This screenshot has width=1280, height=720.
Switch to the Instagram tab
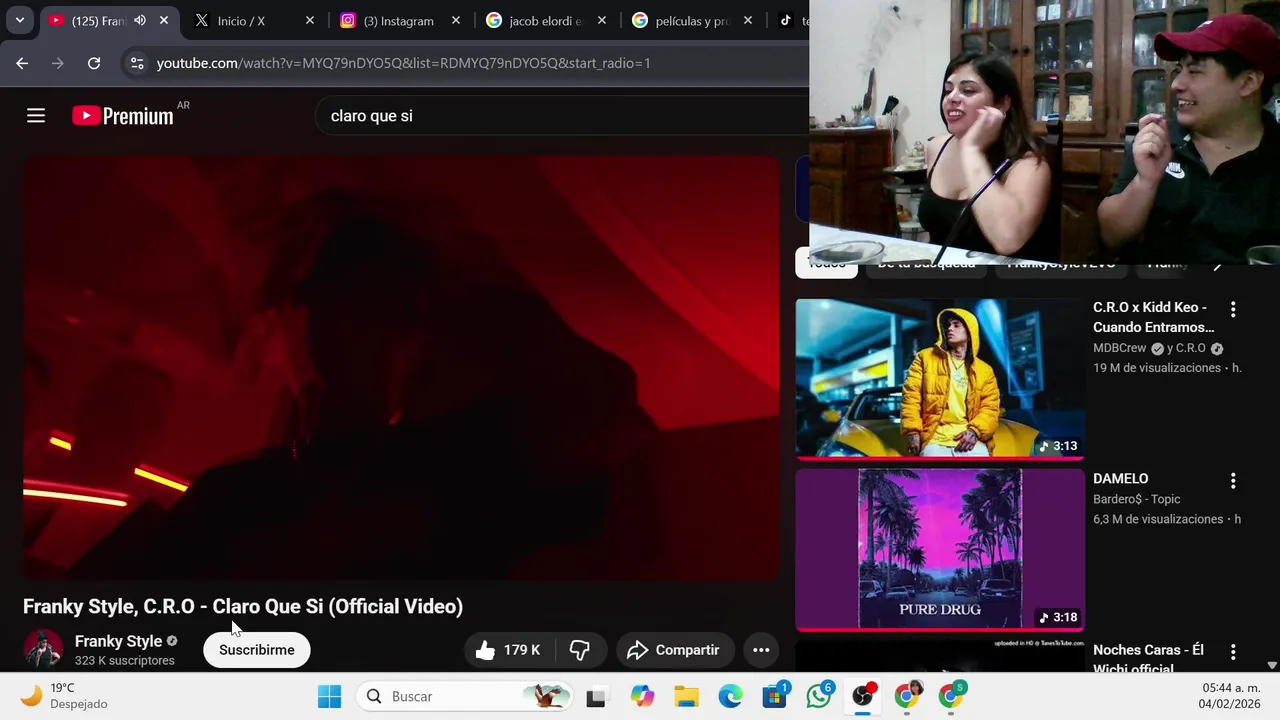click(398, 20)
